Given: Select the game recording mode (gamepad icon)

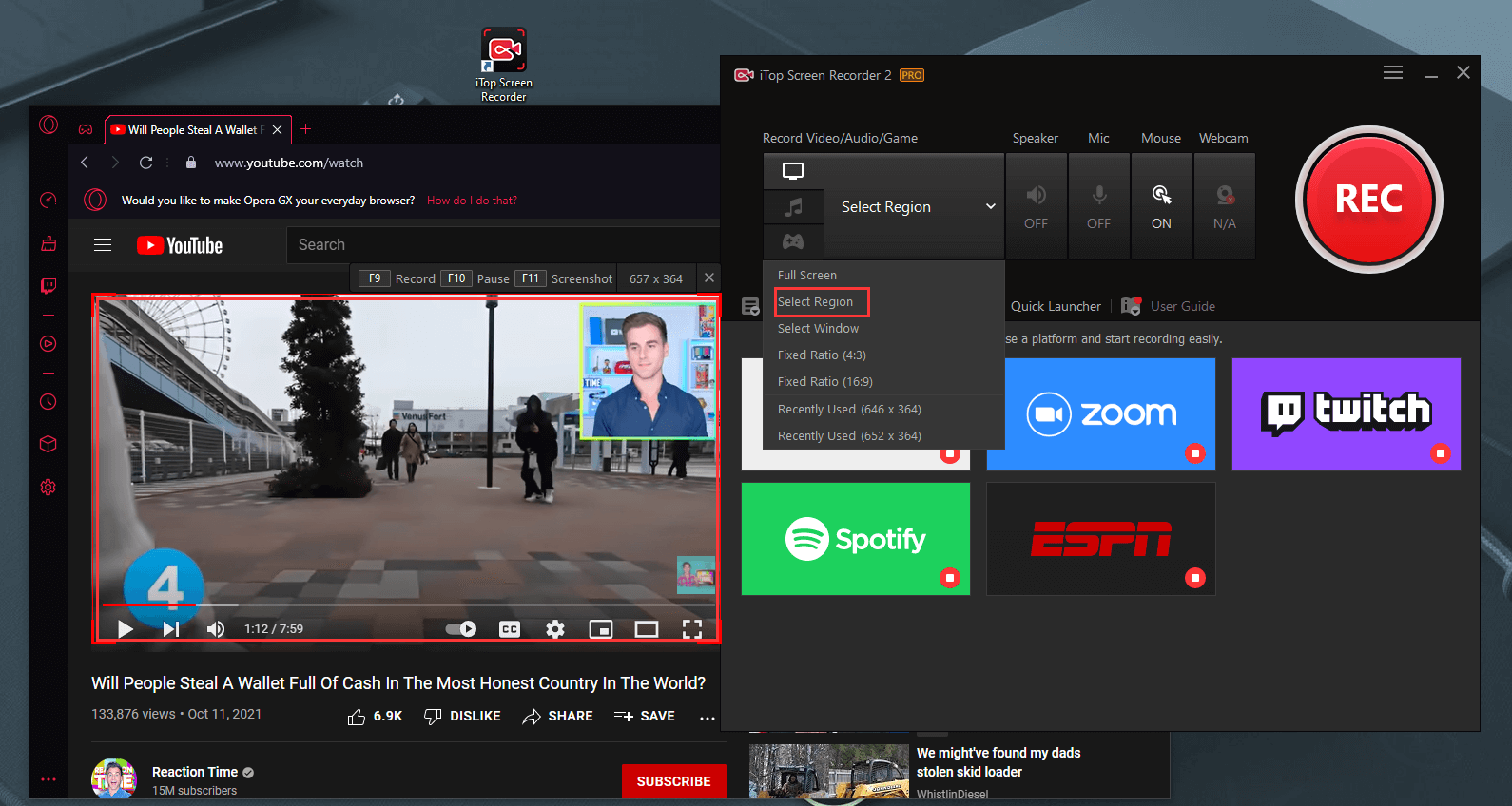Looking at the screenshot, I should click(x=793, y=241).
